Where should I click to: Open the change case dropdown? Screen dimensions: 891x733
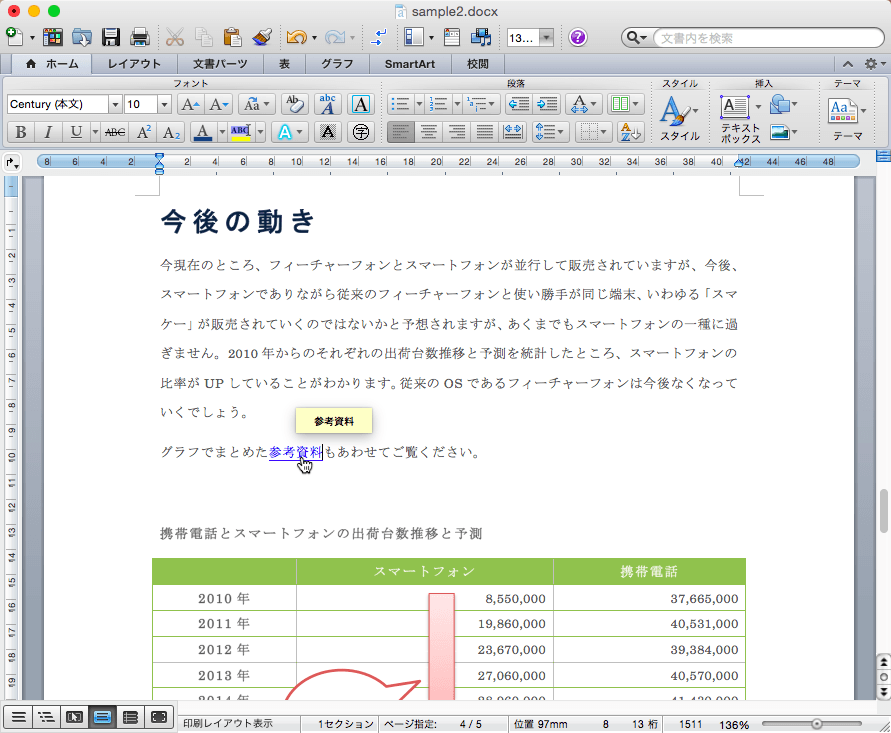click(256, 104)
